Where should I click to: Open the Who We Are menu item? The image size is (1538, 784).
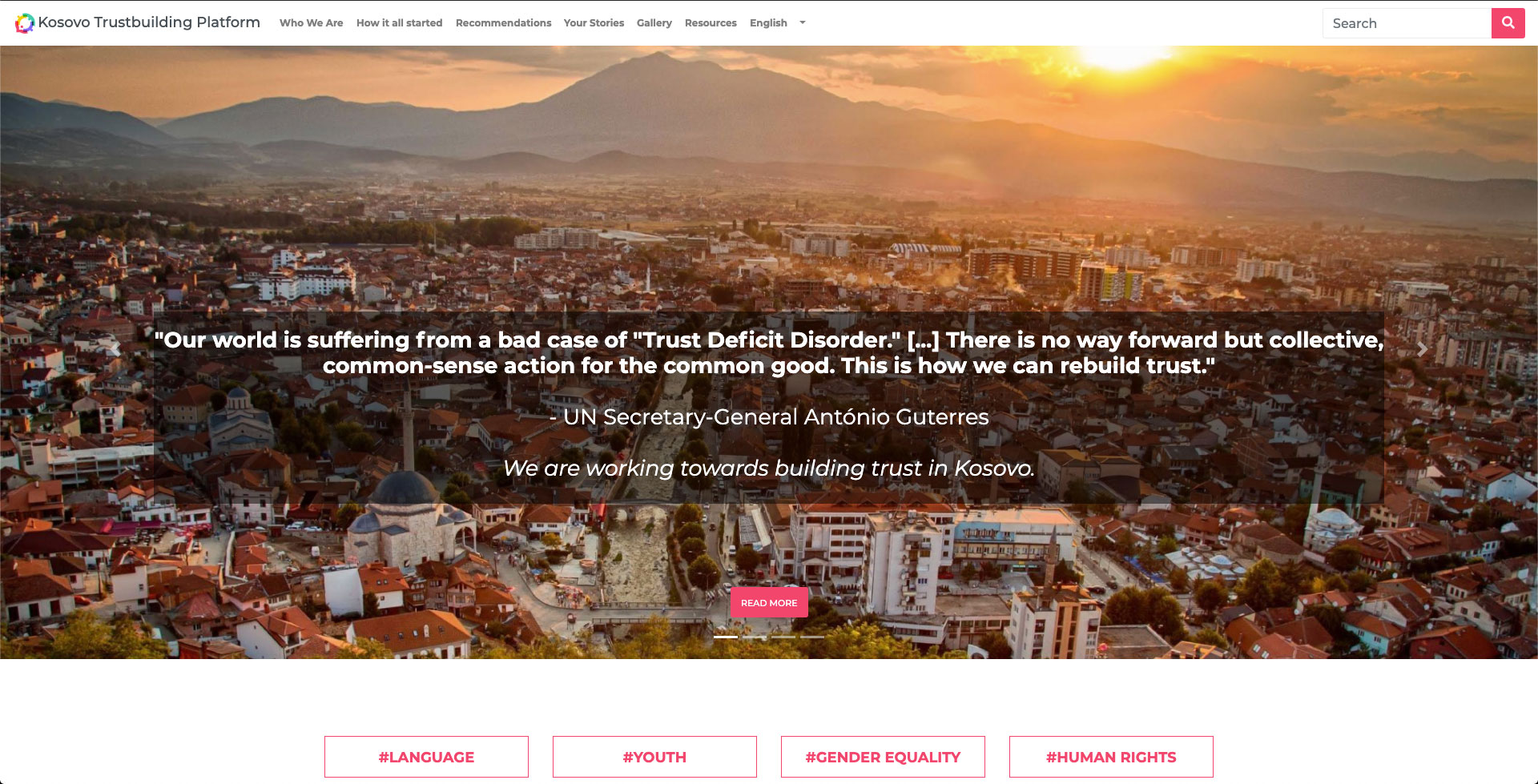click(311, 23)
